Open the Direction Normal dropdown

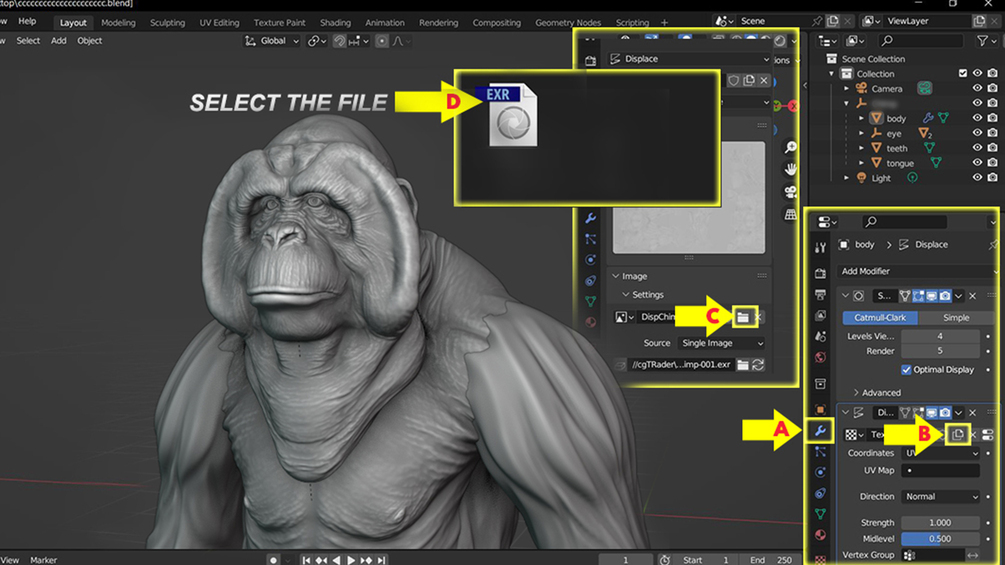940,496
